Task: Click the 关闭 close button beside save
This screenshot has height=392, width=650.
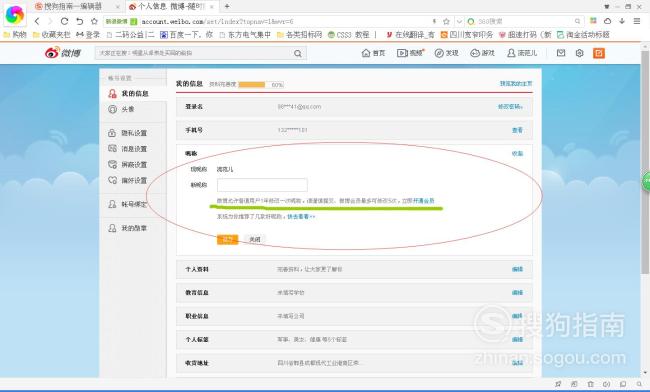Action: (x=255, y=240)
